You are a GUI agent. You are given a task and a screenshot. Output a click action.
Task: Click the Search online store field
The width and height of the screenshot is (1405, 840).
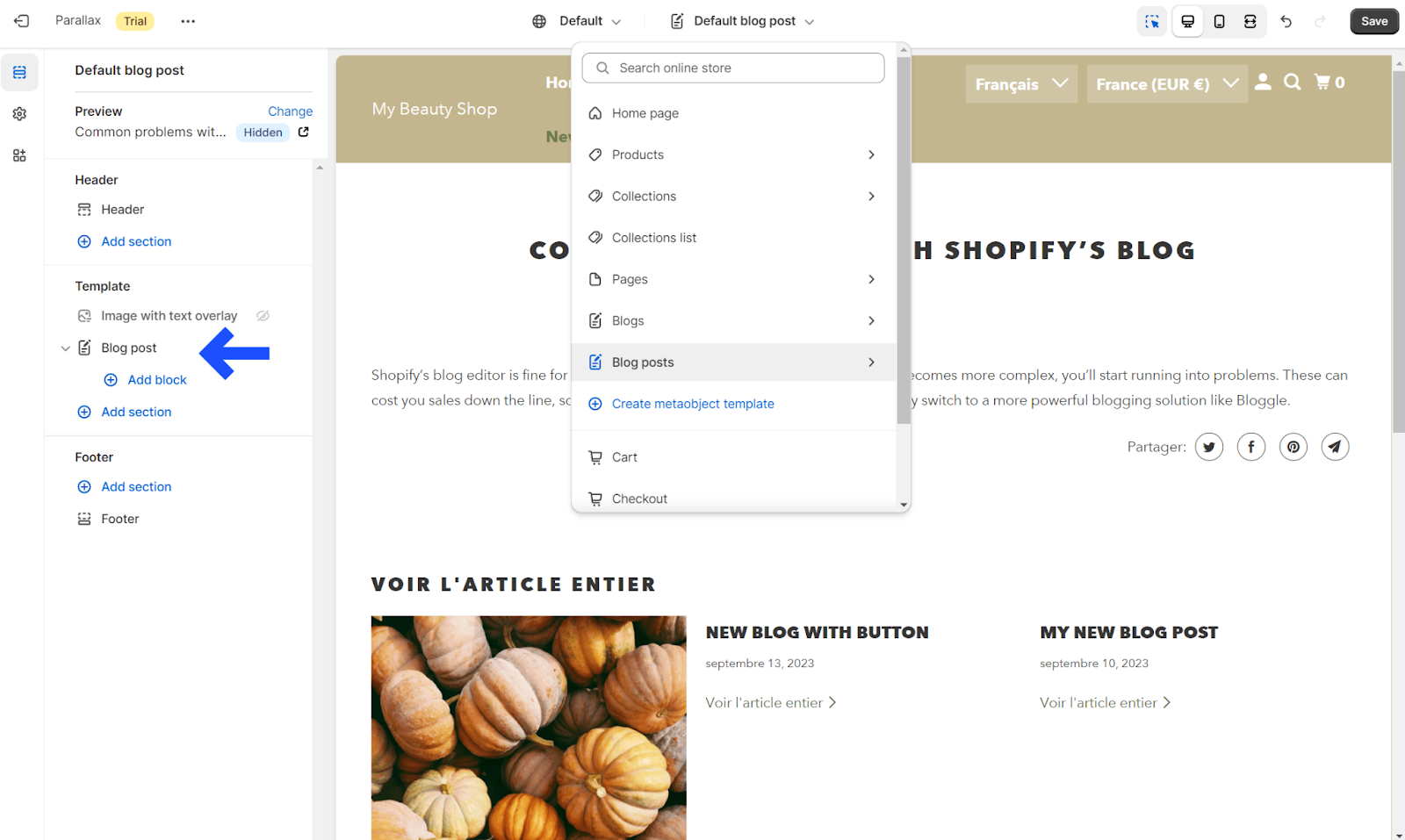pyautogui.click(x=733, y=68)
